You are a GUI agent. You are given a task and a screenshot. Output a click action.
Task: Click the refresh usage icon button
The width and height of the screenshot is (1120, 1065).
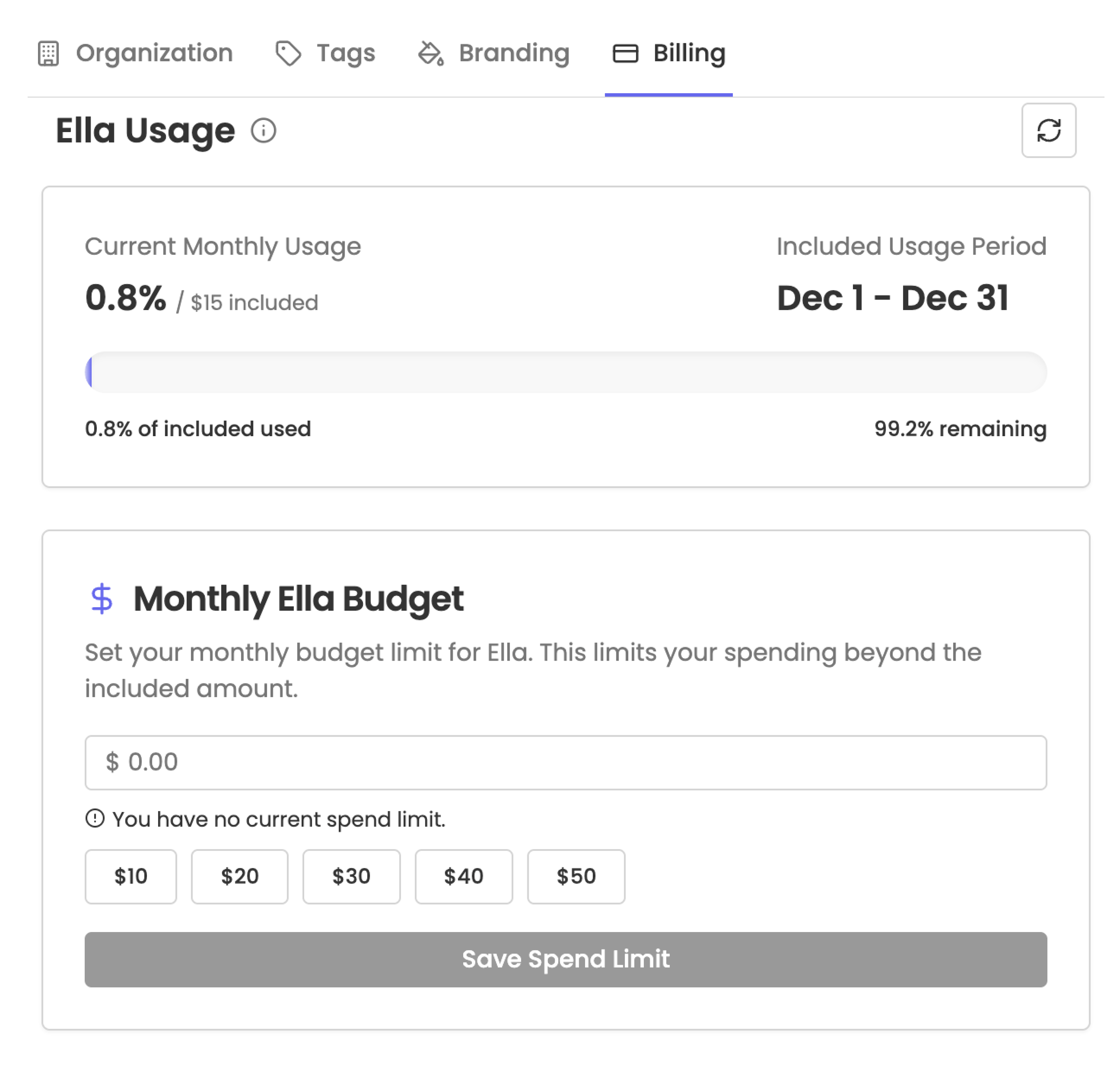(1048, 130)
